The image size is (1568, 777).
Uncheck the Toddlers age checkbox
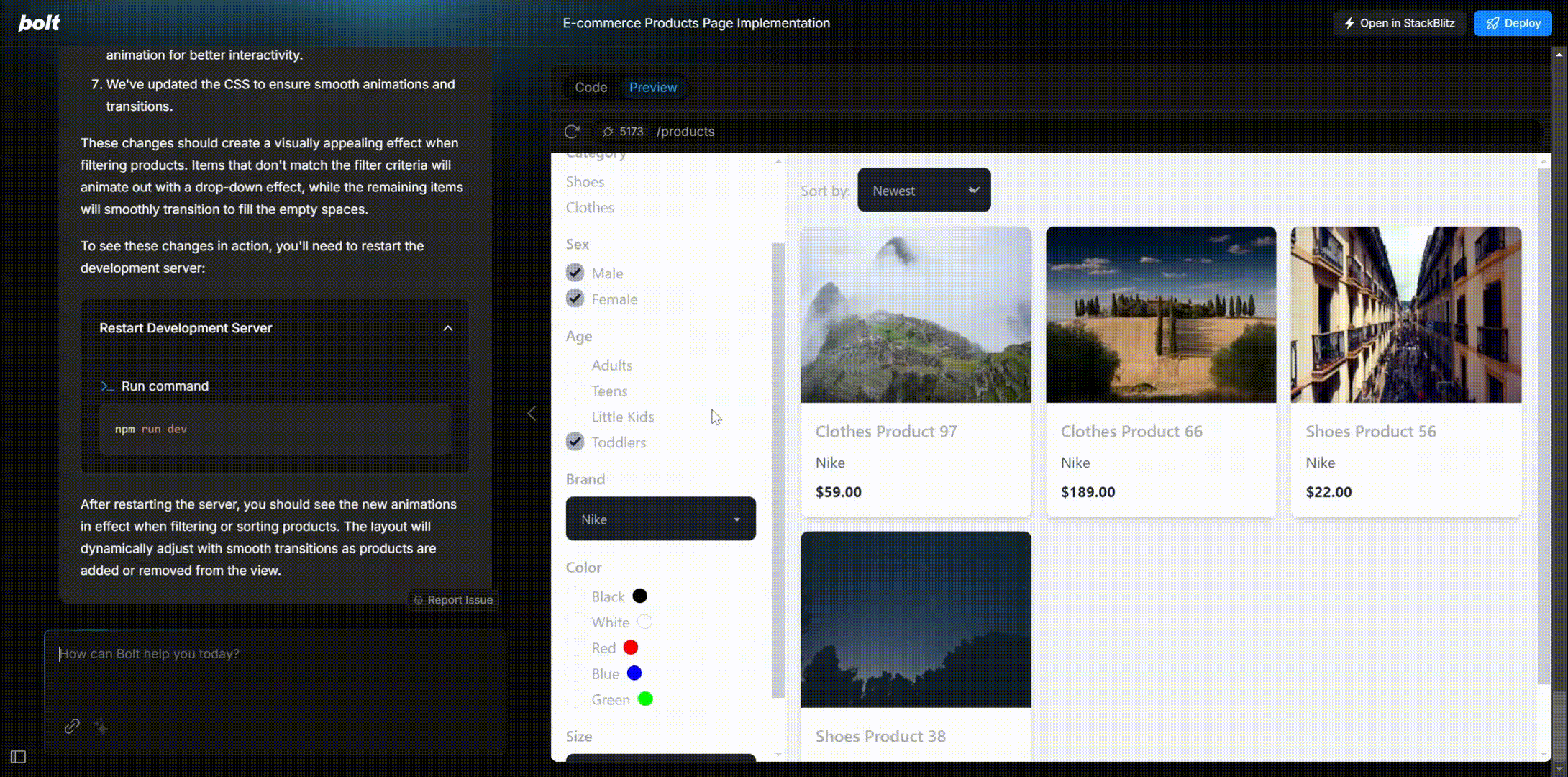click(575, 442)
